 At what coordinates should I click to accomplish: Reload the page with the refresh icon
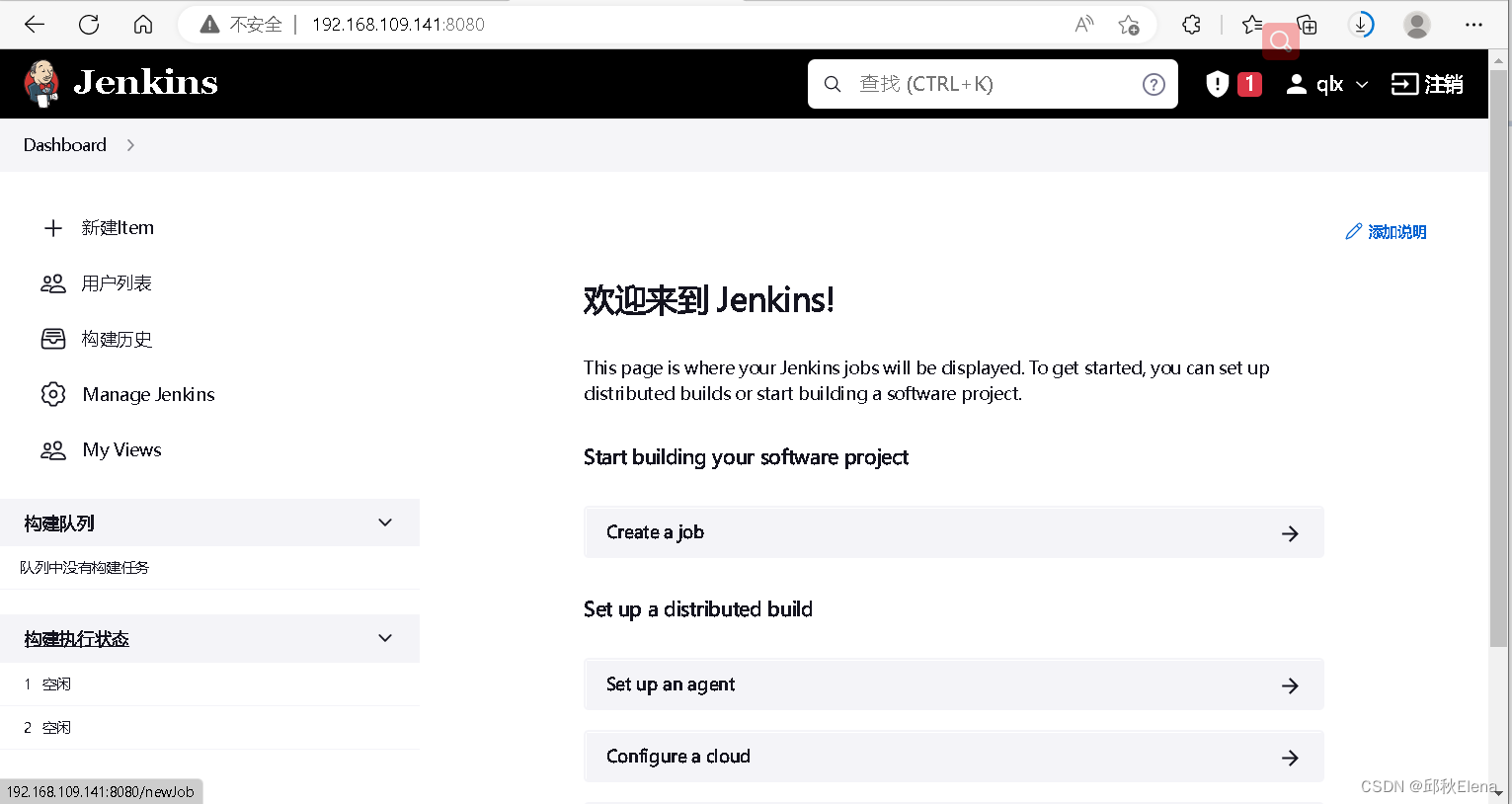pyautogui.click(x=89, y=25)
